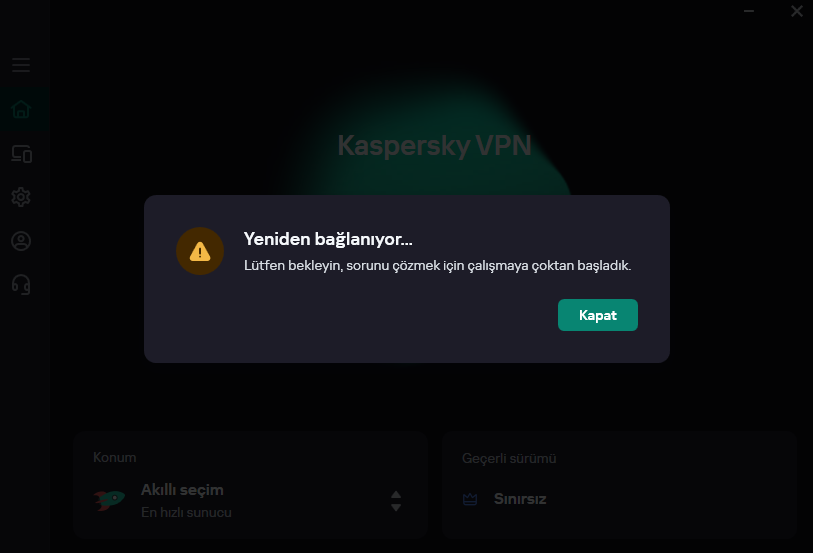The image size is (813, 553).
Task: Open the settings gear icon
Action: (x=21, y=197)
